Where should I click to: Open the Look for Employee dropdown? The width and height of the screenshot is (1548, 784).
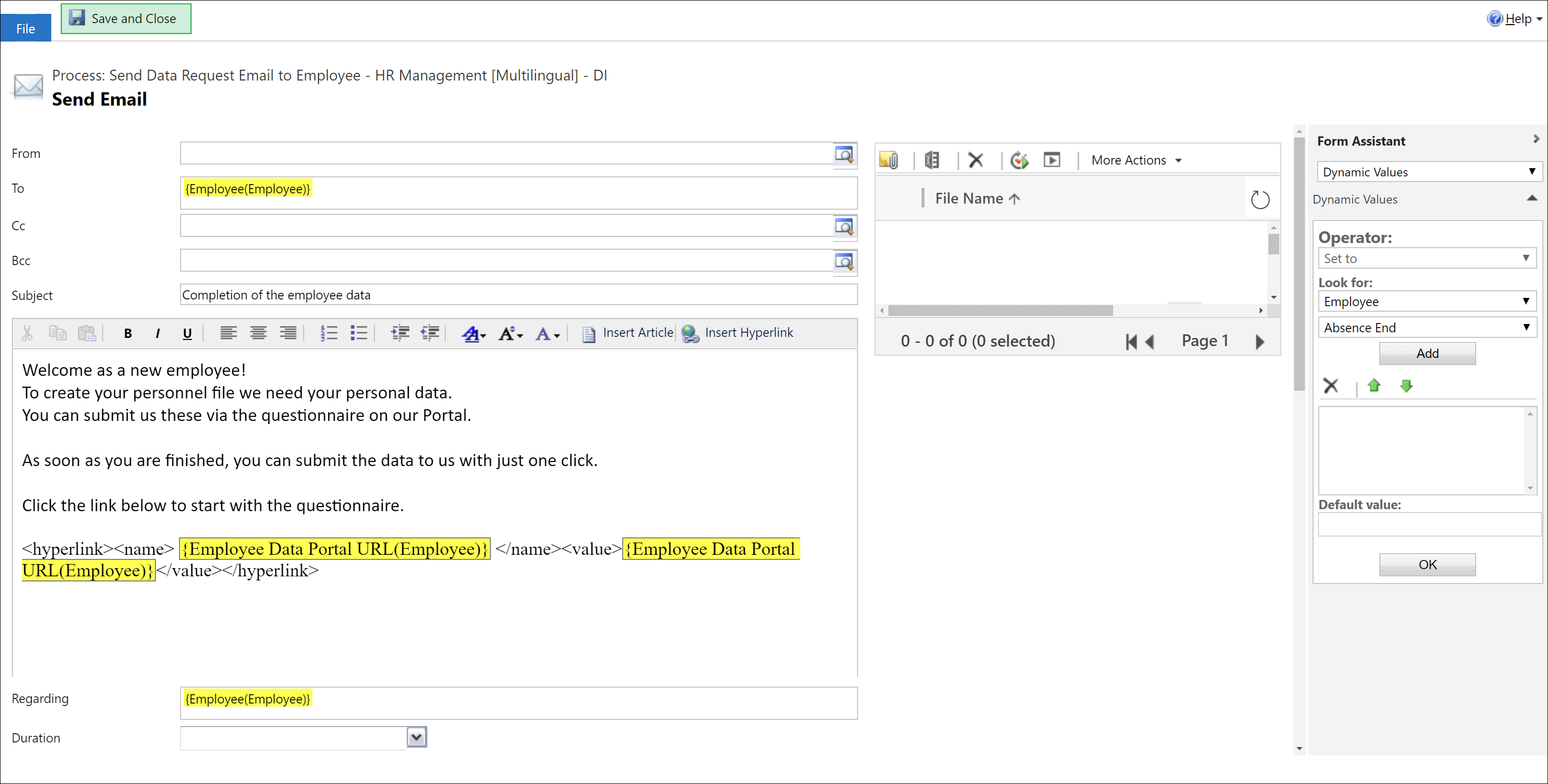1426,301
